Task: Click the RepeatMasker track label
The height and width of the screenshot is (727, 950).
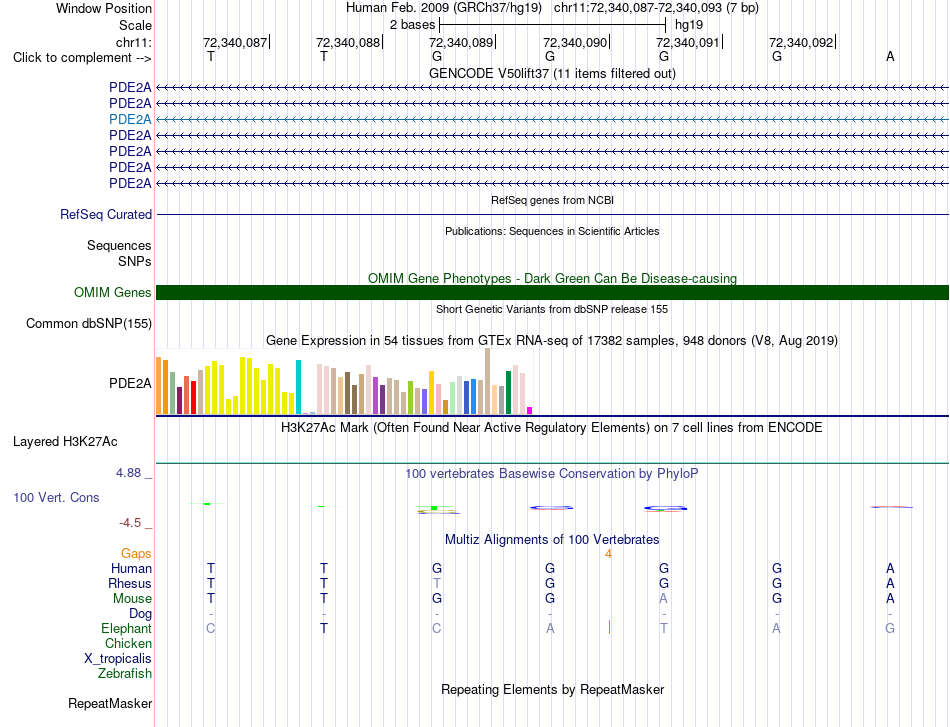Action: click(x=110, y=703)
